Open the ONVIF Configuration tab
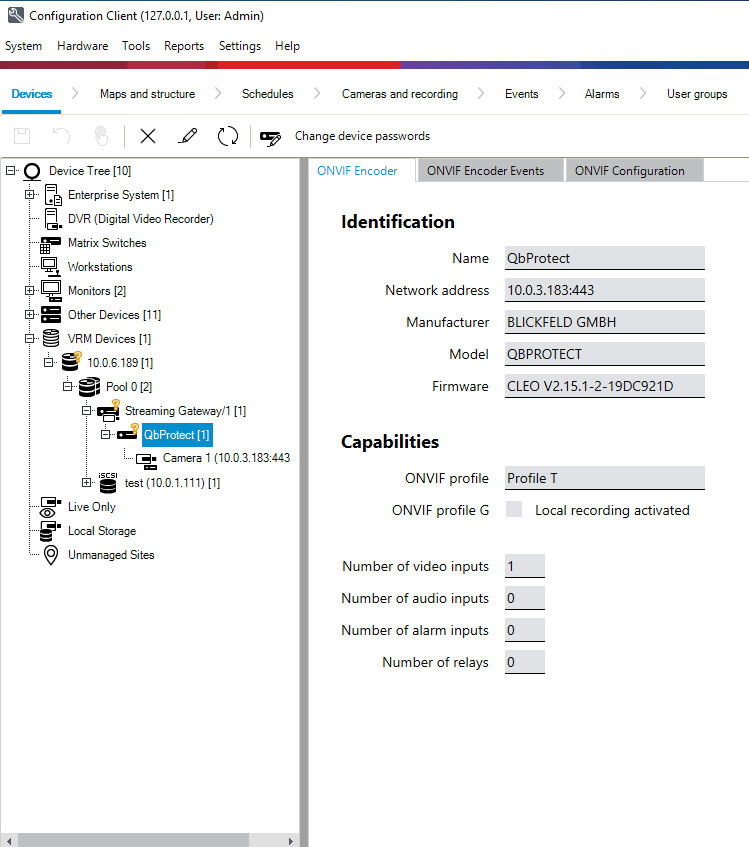The width and height of the screenshot is (749, 847). click(x=629, y=171)
